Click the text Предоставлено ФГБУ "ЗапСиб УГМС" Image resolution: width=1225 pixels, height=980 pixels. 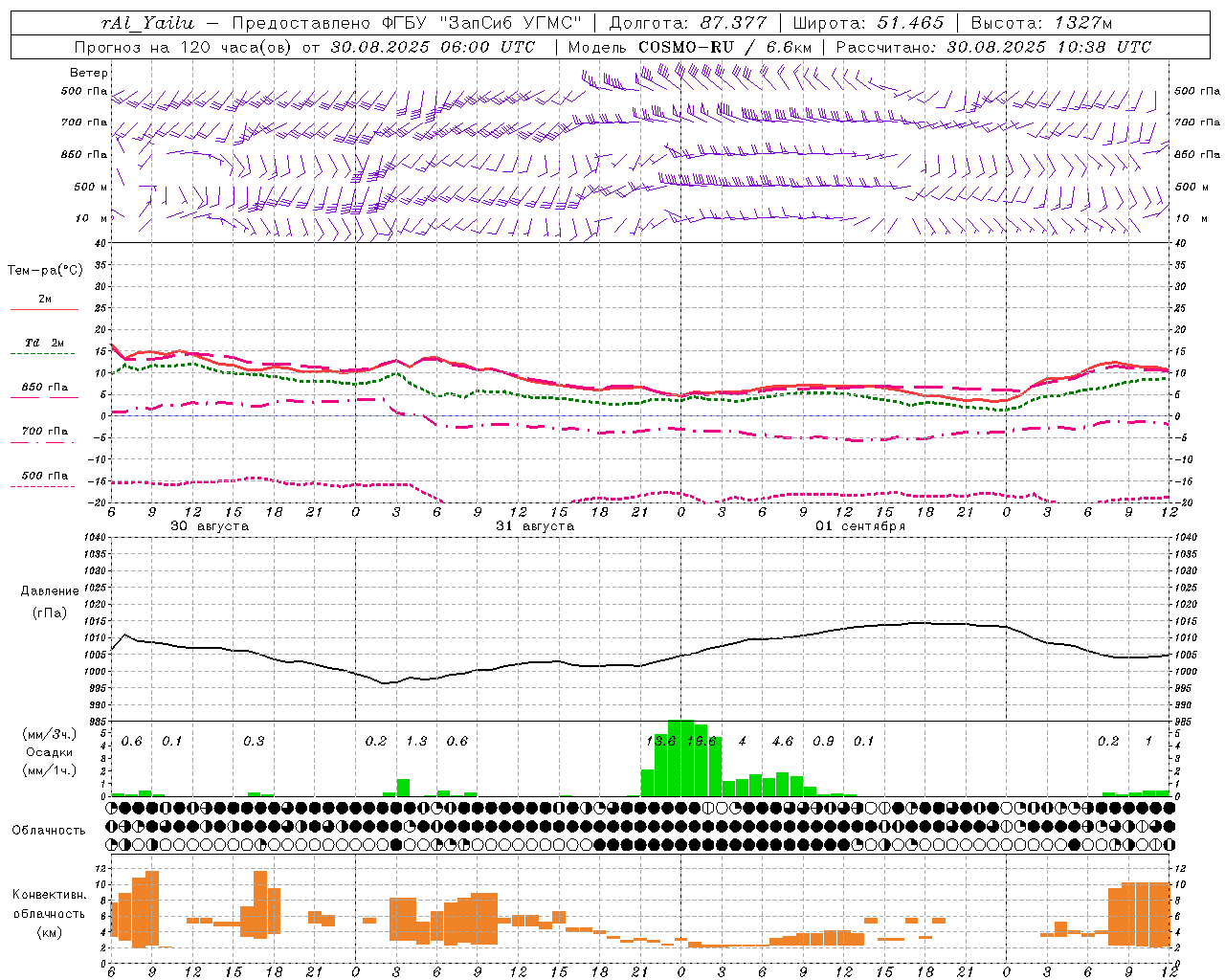pos(408,23)
